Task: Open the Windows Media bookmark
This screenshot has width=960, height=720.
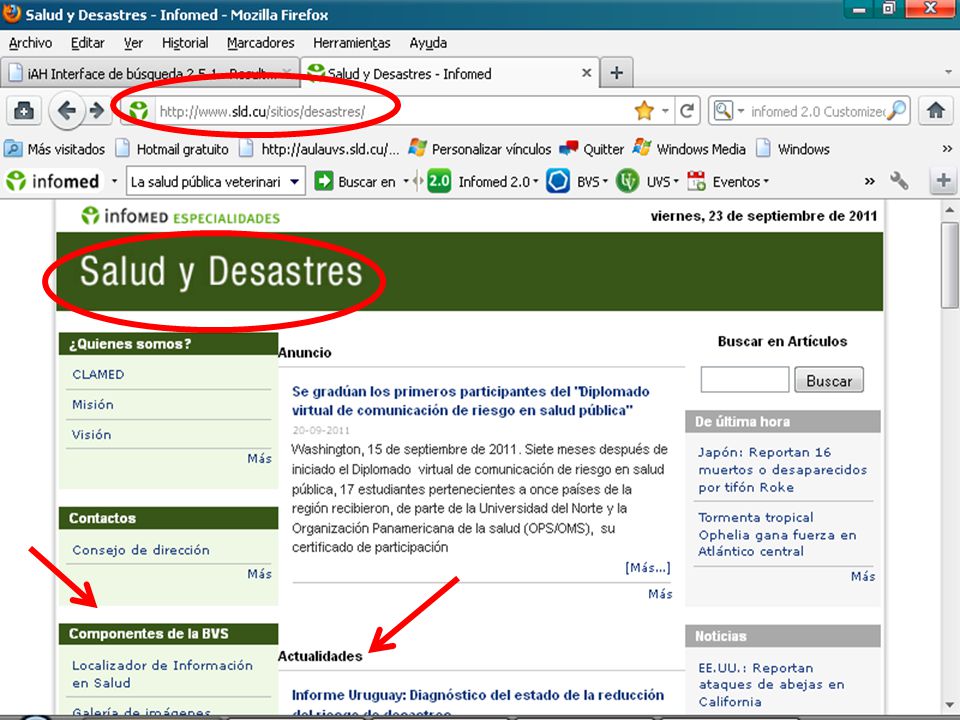Action: click(x=689, y=149)
